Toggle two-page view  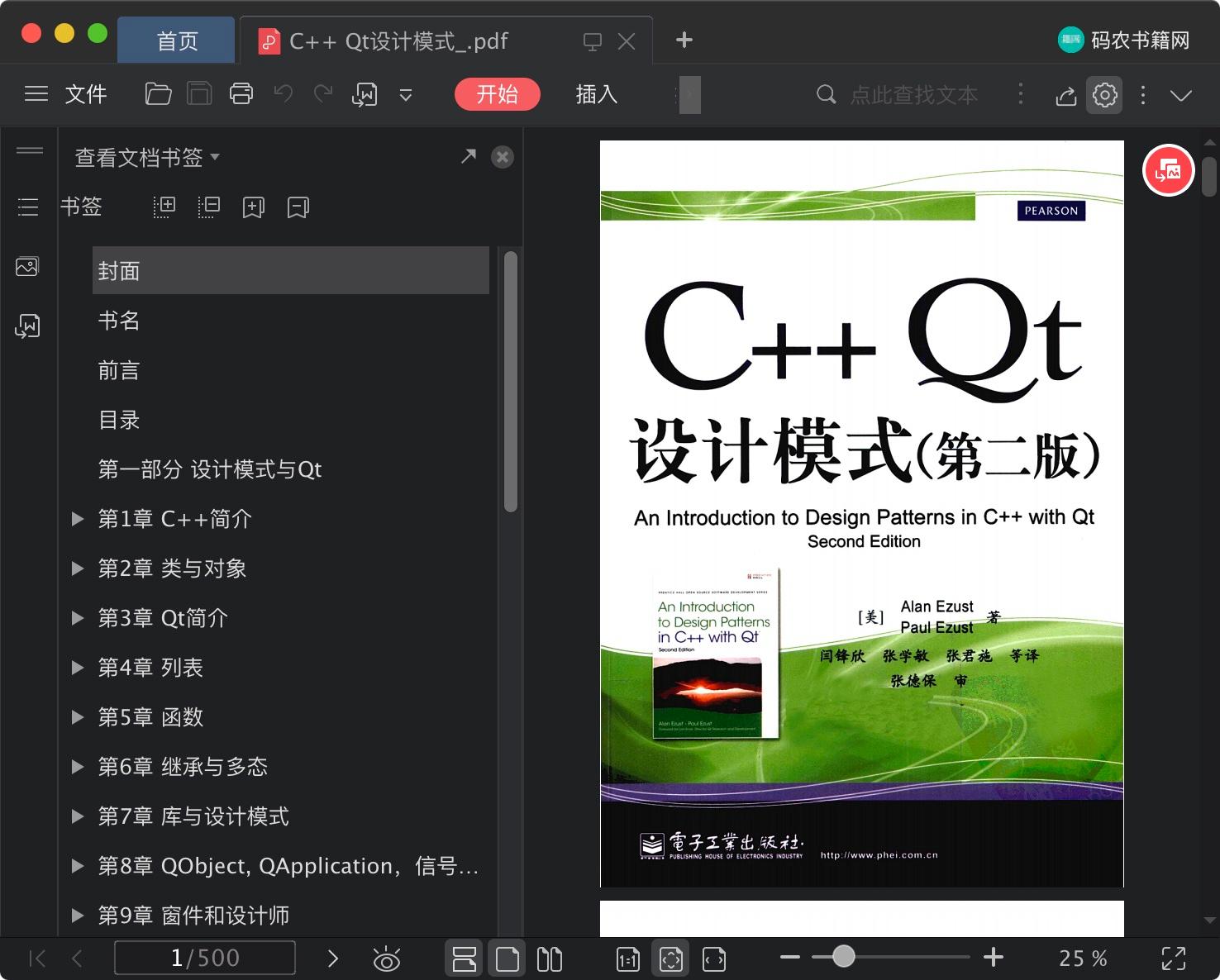point(549,959)
